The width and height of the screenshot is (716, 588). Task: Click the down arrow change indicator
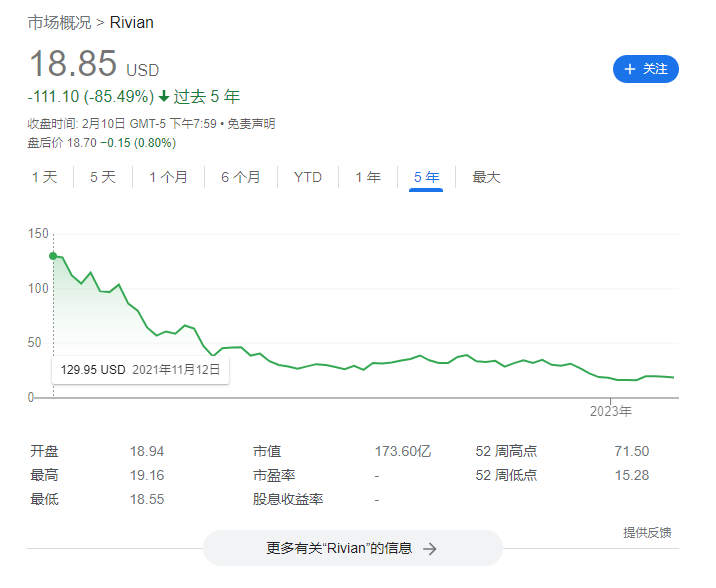tap(163, 96)
